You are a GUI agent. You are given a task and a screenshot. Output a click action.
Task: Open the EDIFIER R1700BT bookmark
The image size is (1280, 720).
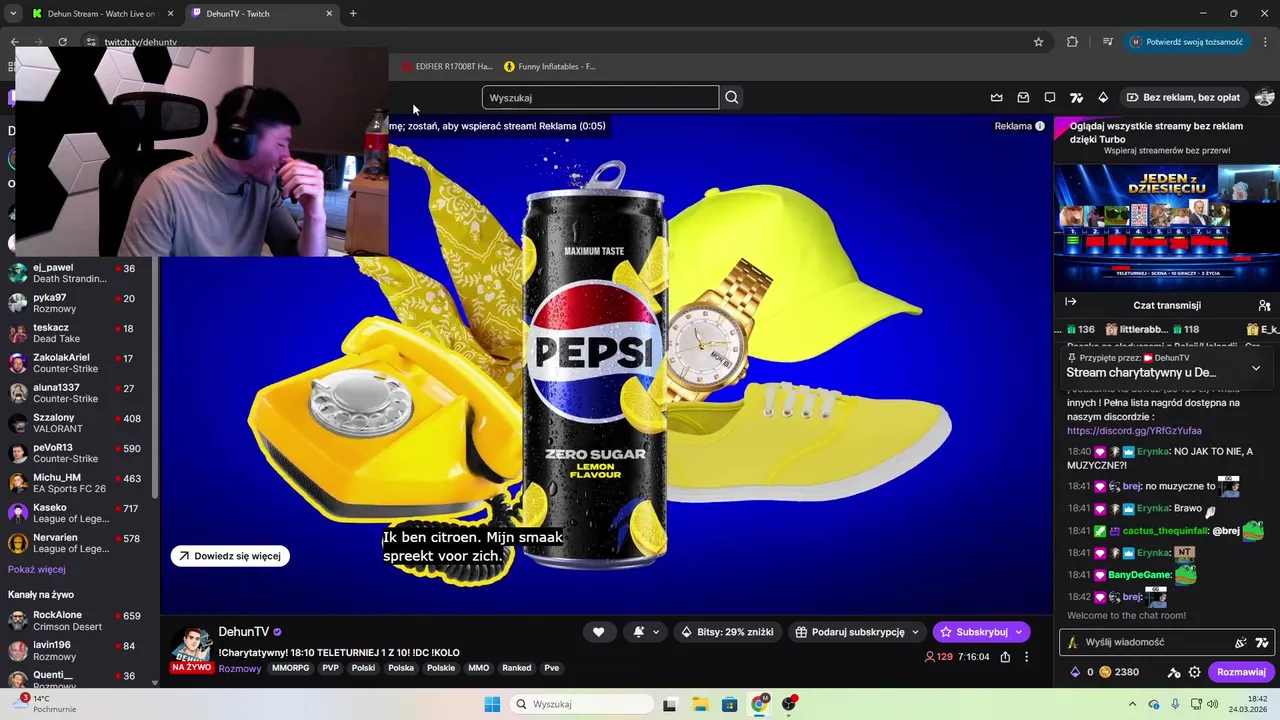(x=448, y=66)
